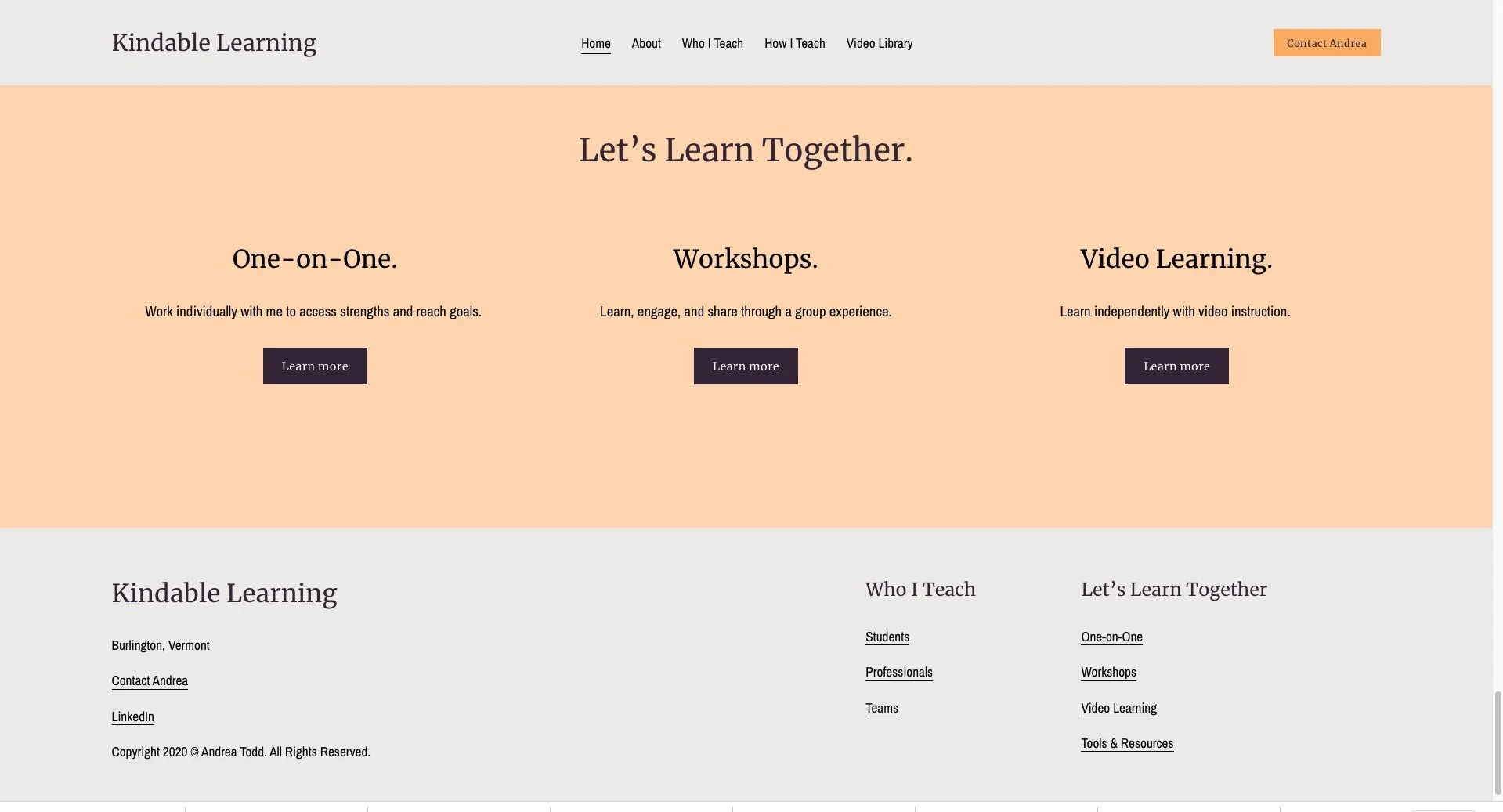Open Video Library in navigation
Viewport: 1503px width, 812px height.
click(879, 43)
